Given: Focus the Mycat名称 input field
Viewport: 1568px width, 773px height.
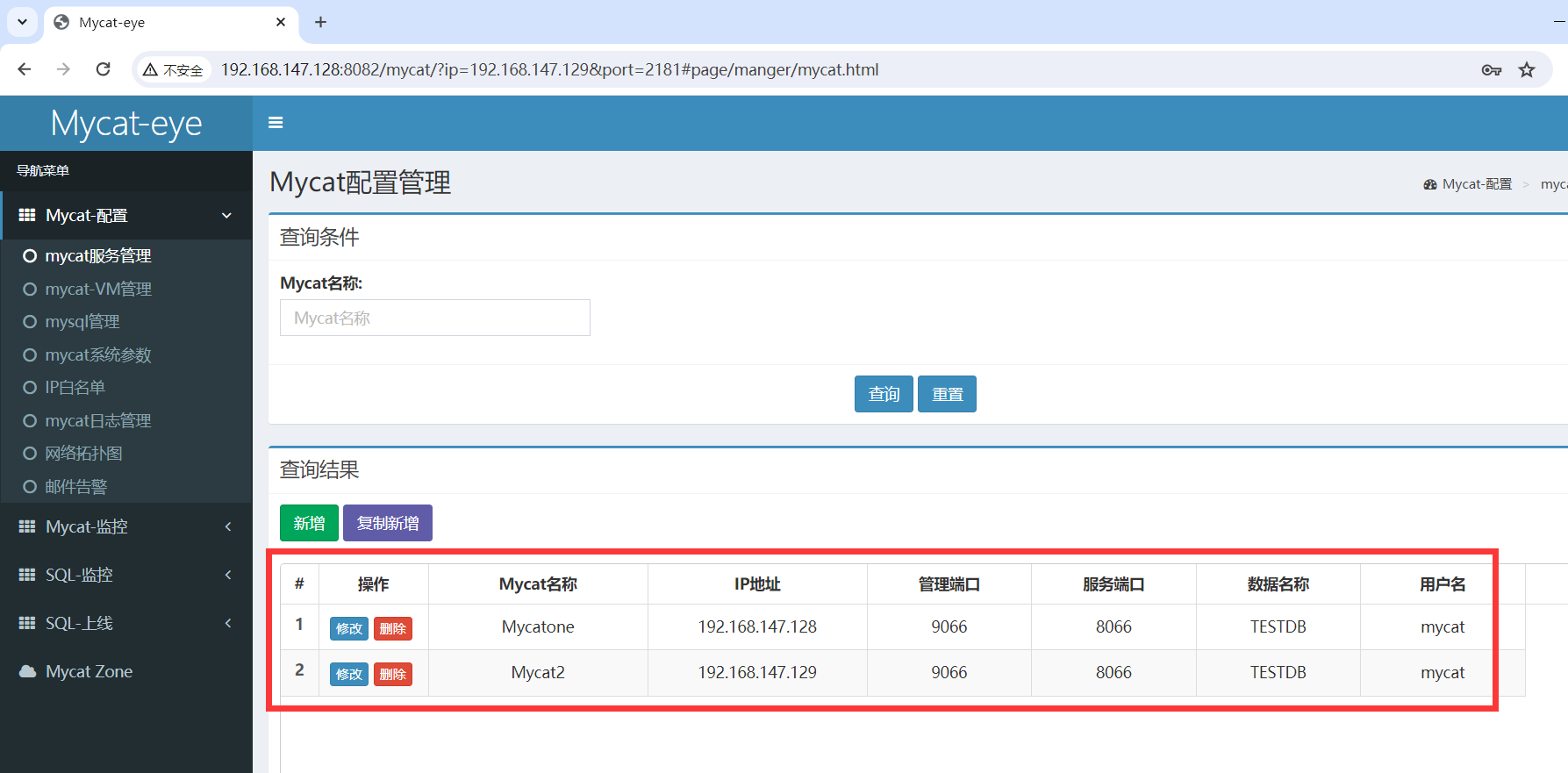Looking at the screenshot, I should 435,318.
